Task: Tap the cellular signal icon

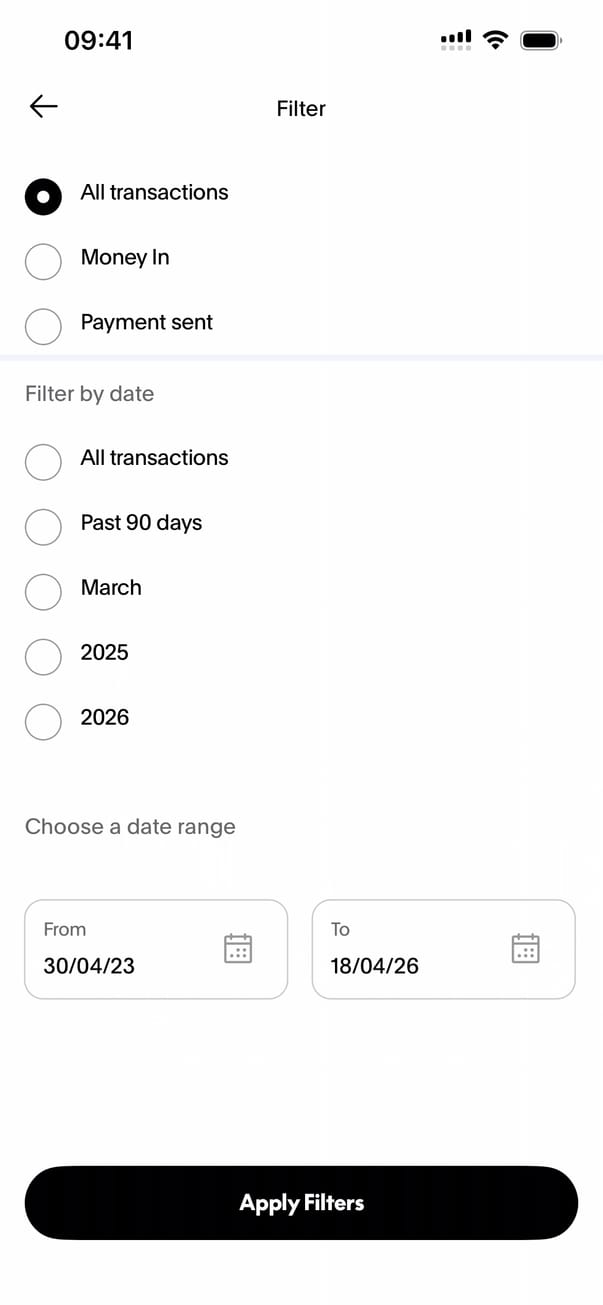Action: click(456, 40)
